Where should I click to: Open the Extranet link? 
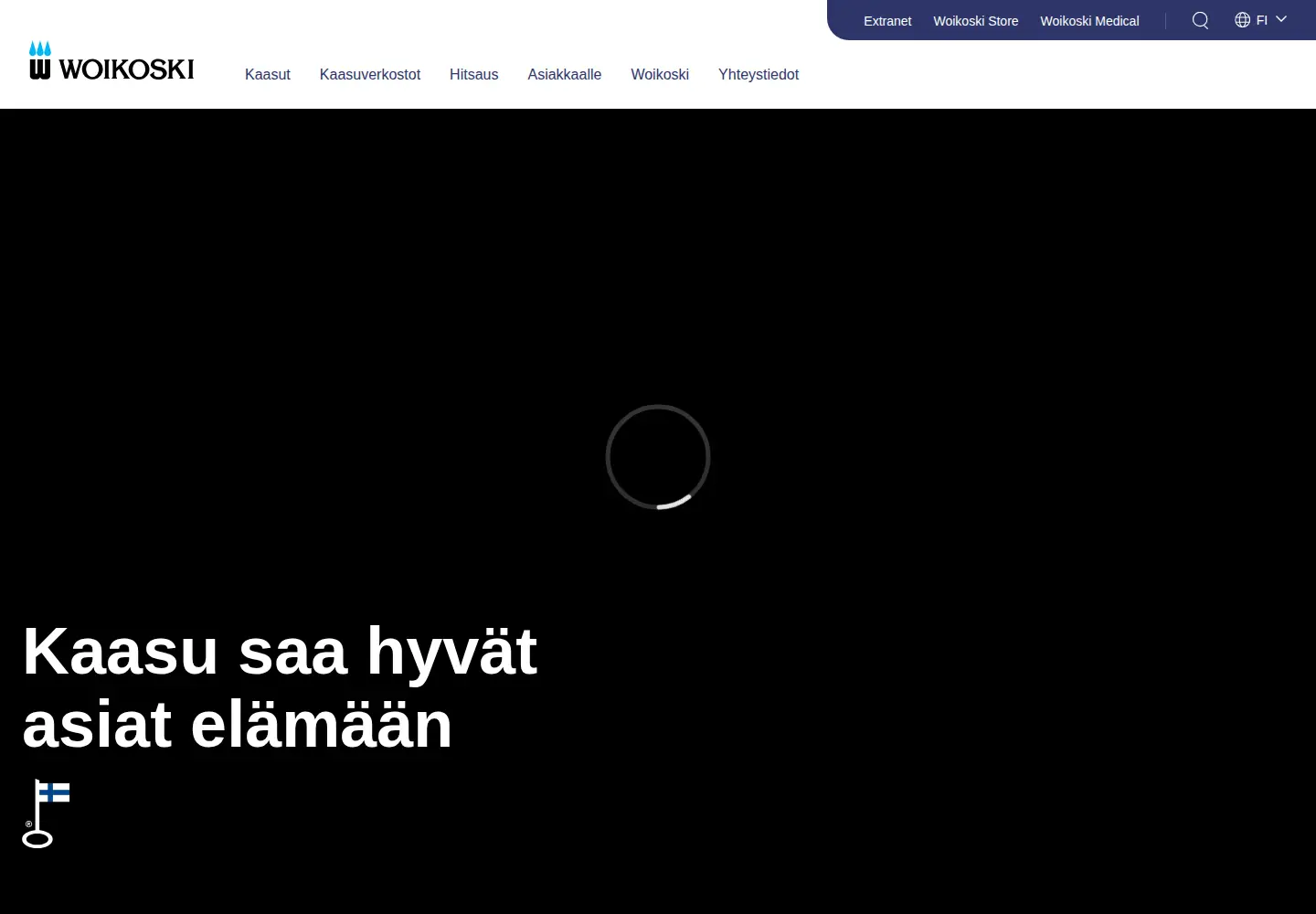887,21
